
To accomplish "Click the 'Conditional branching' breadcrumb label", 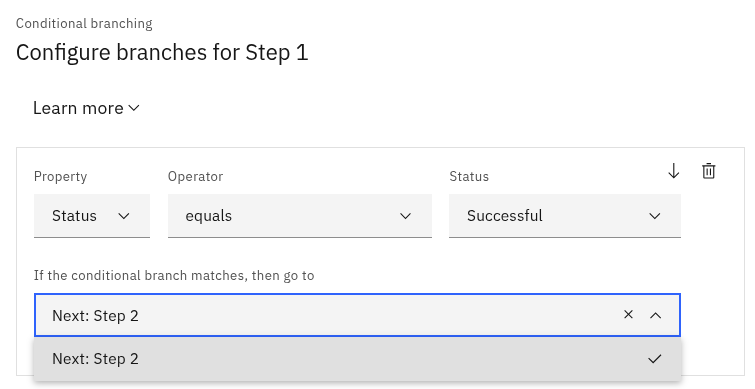I will coord(84,24).
